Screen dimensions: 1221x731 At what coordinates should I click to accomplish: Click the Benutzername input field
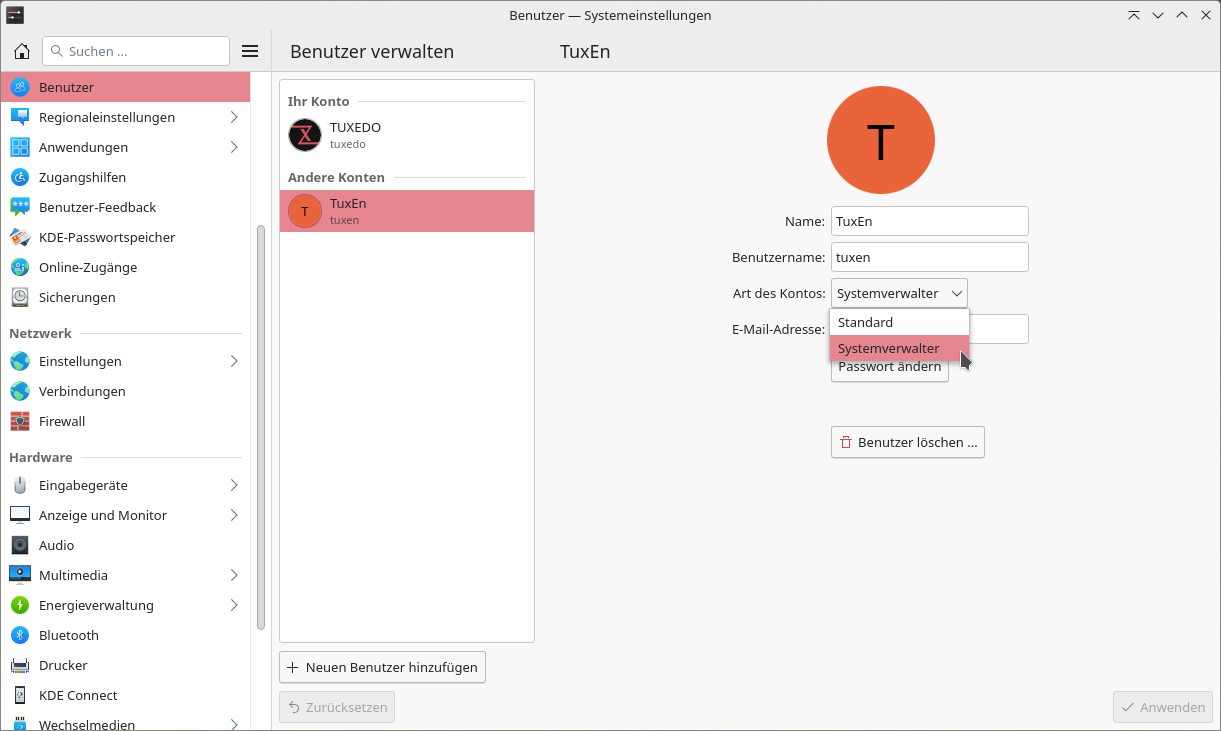click(929, 257)
